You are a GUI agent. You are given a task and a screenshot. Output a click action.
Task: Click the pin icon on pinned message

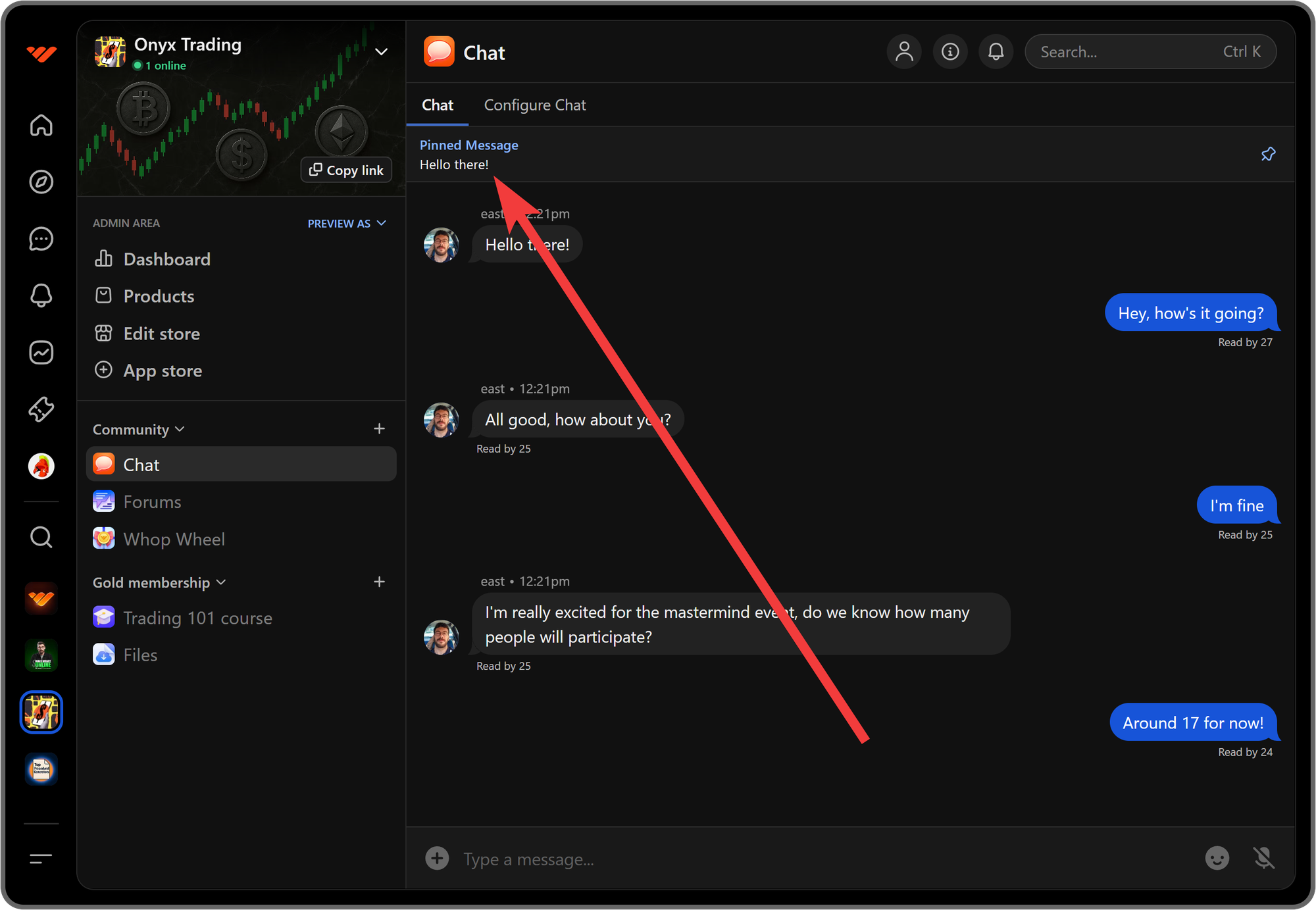[x=1268, y=154]
